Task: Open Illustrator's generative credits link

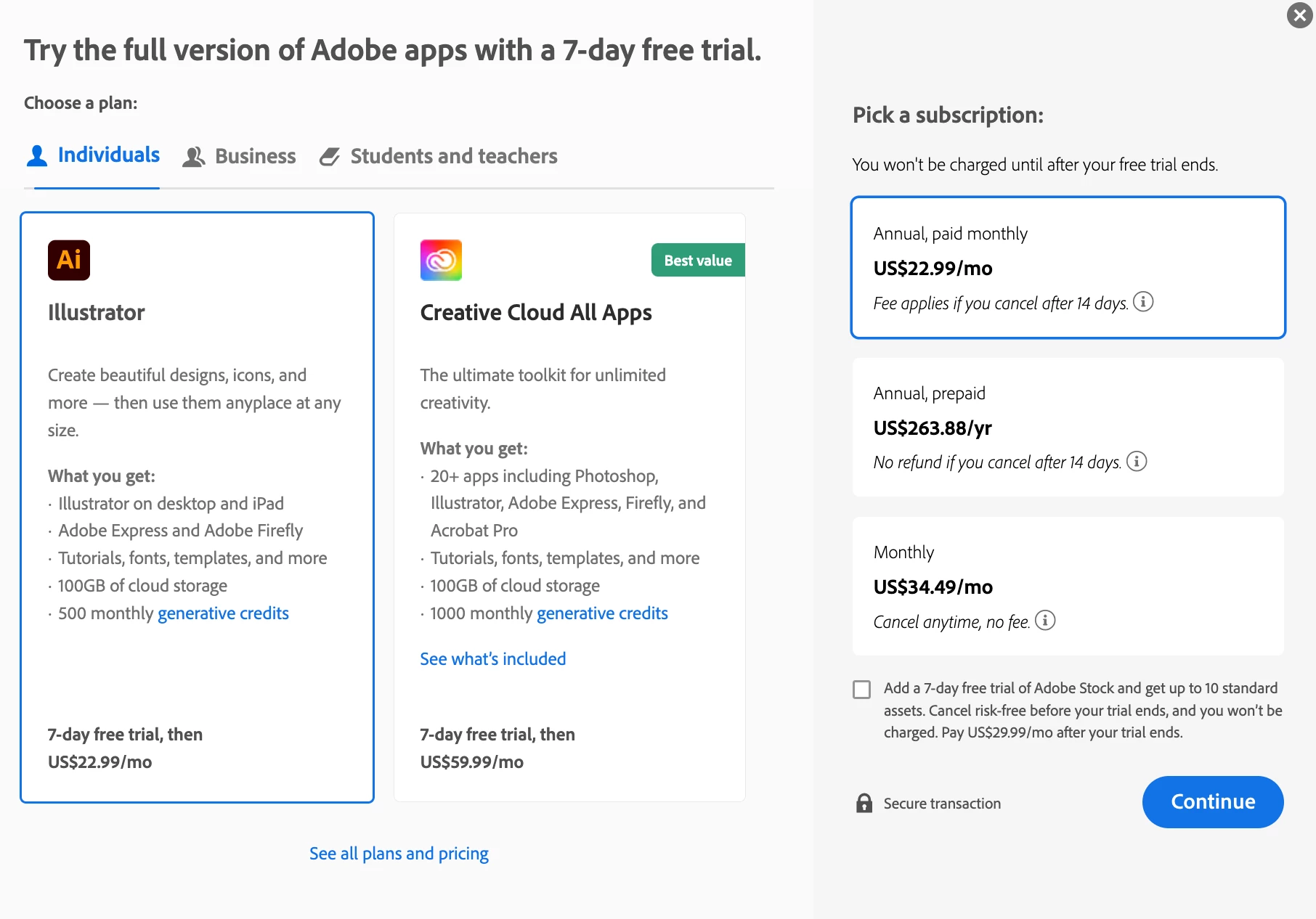Action: [223, 613]
